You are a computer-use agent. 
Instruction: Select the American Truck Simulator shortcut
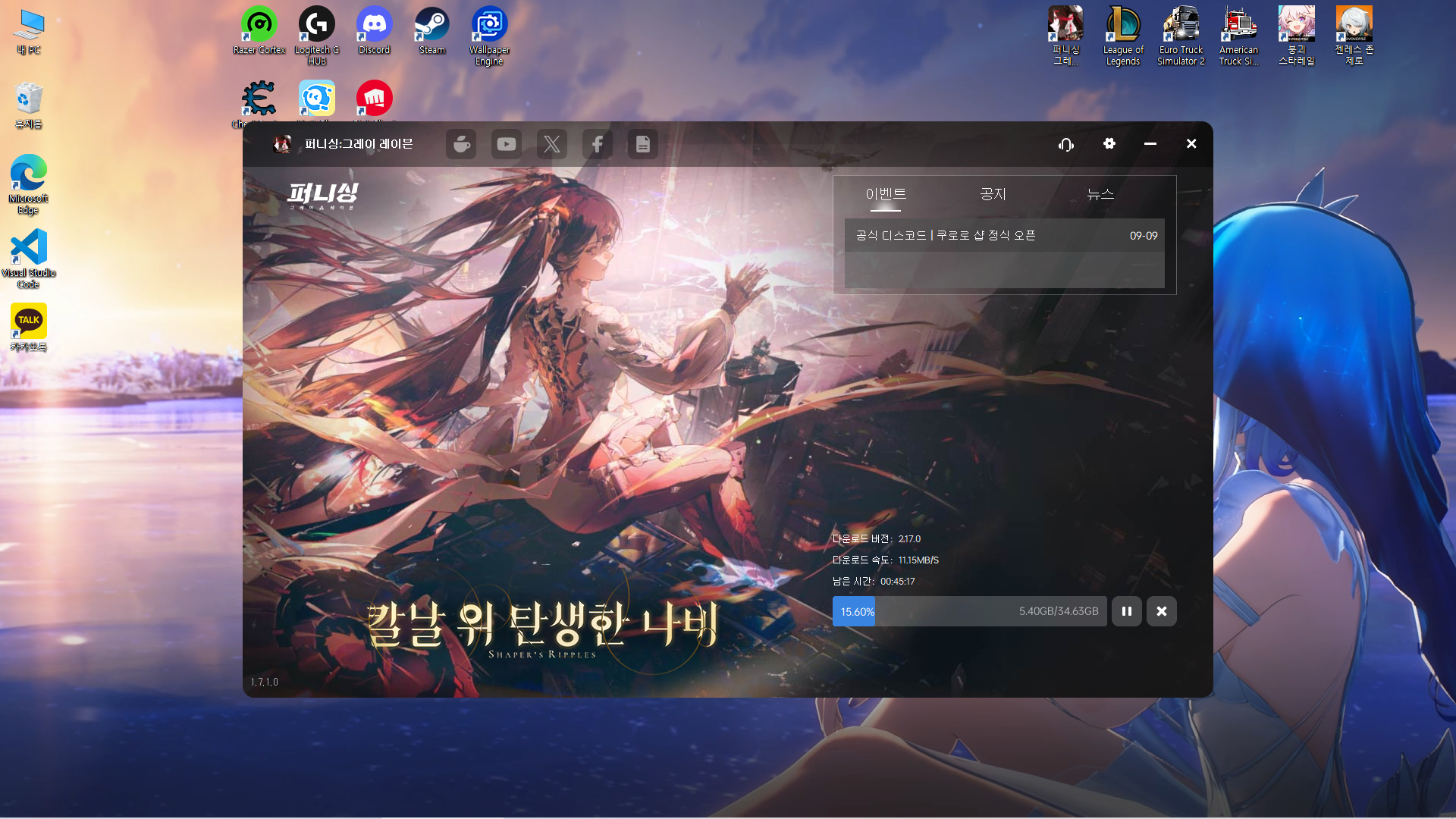(x=1238, y=36)
